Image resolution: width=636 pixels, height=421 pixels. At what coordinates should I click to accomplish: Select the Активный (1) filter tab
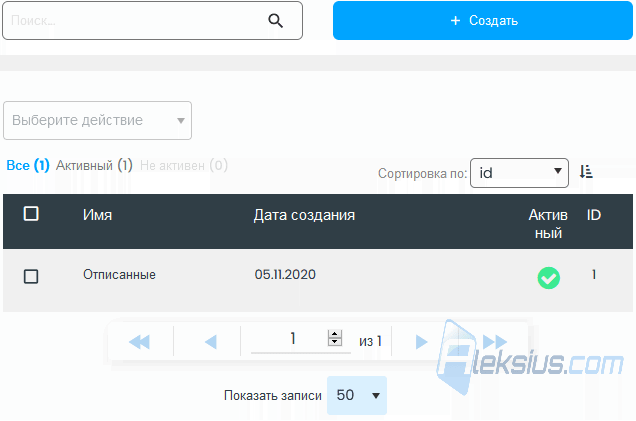(94, 165)
